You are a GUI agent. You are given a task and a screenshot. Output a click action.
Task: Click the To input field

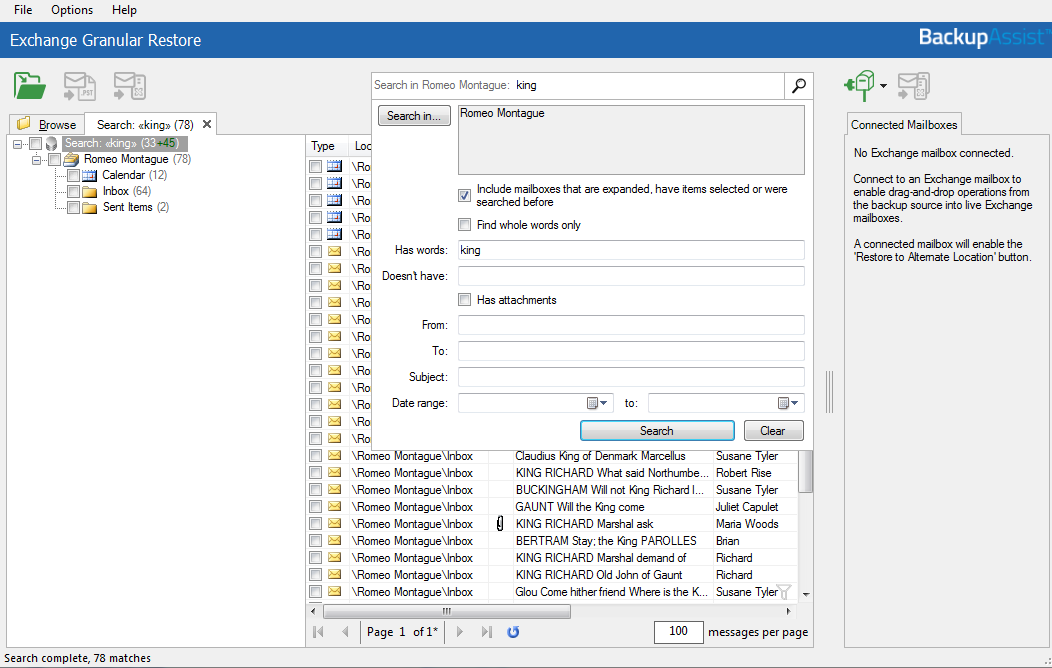coord(631,351)
